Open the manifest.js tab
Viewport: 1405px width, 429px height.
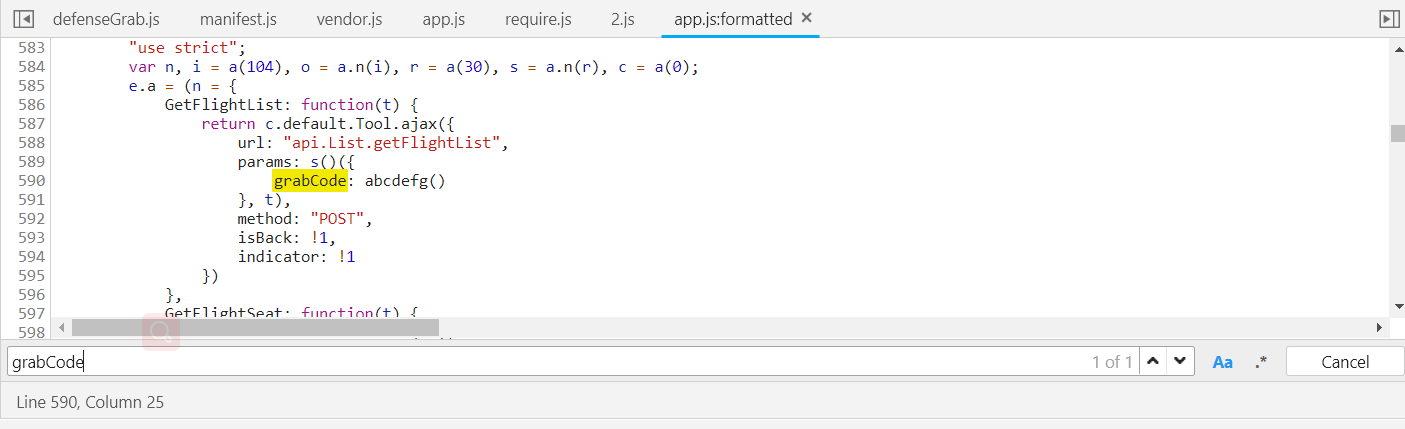click(238, 19)
